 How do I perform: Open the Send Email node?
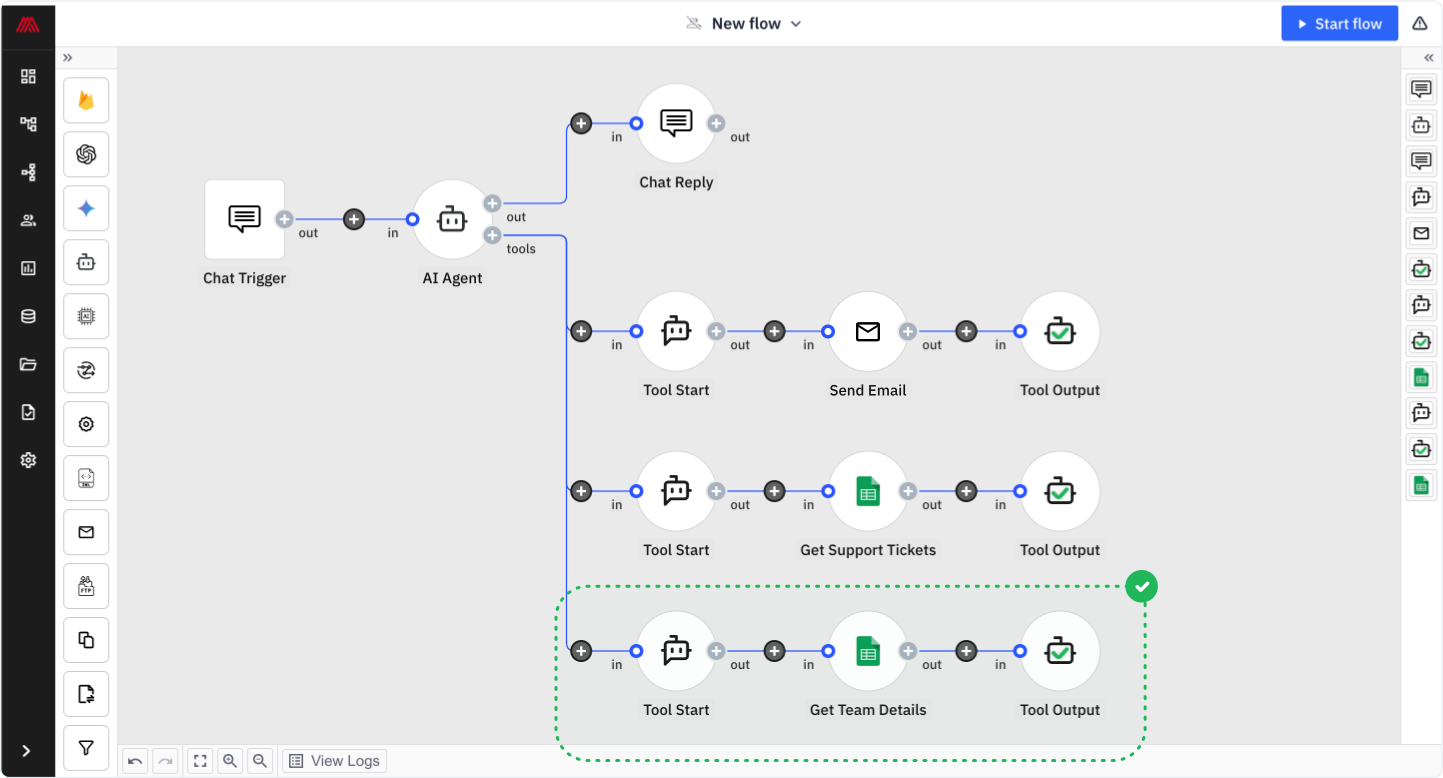867,332
